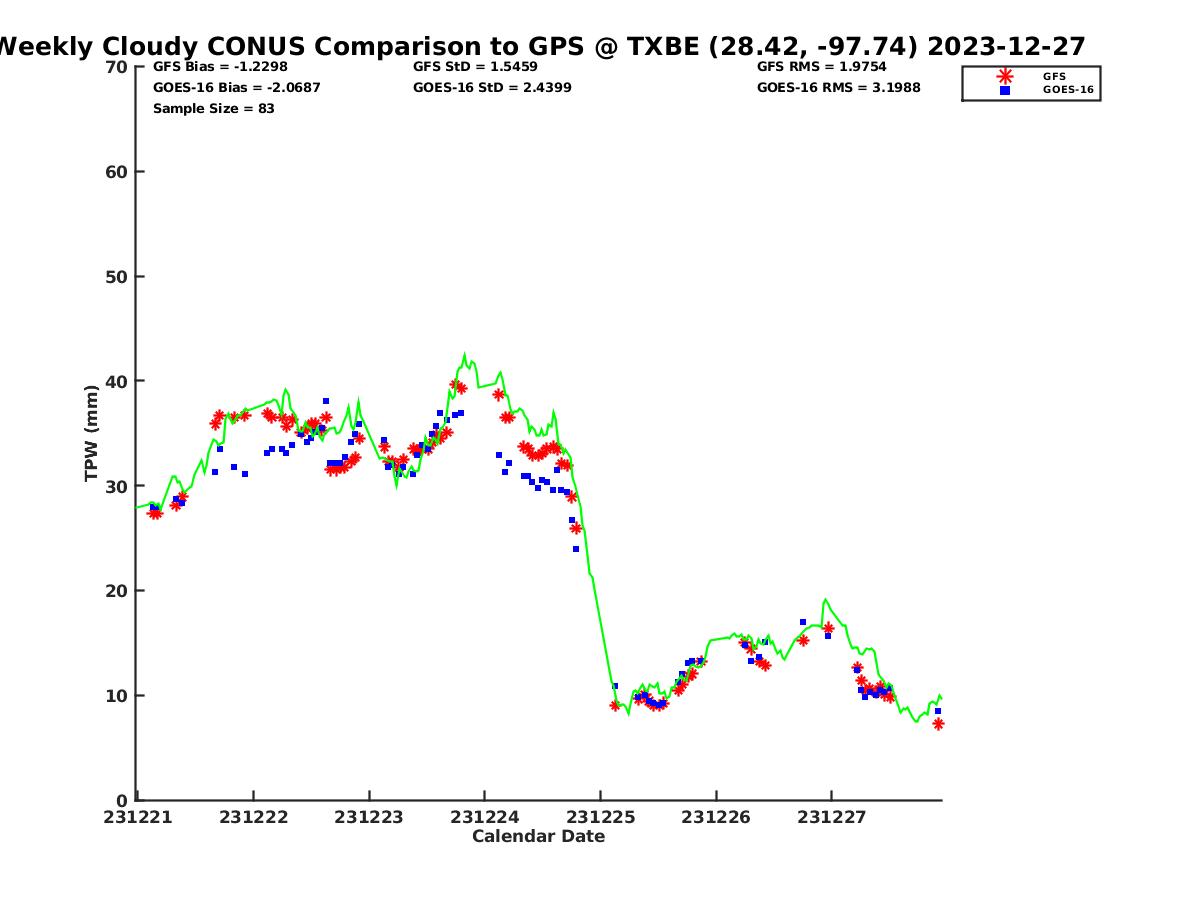Screen dimensions: 1200x900
Task: Select the 'GFS Bias = -1.2298' text
Action: pyautogui.click(x=220, y=67)
